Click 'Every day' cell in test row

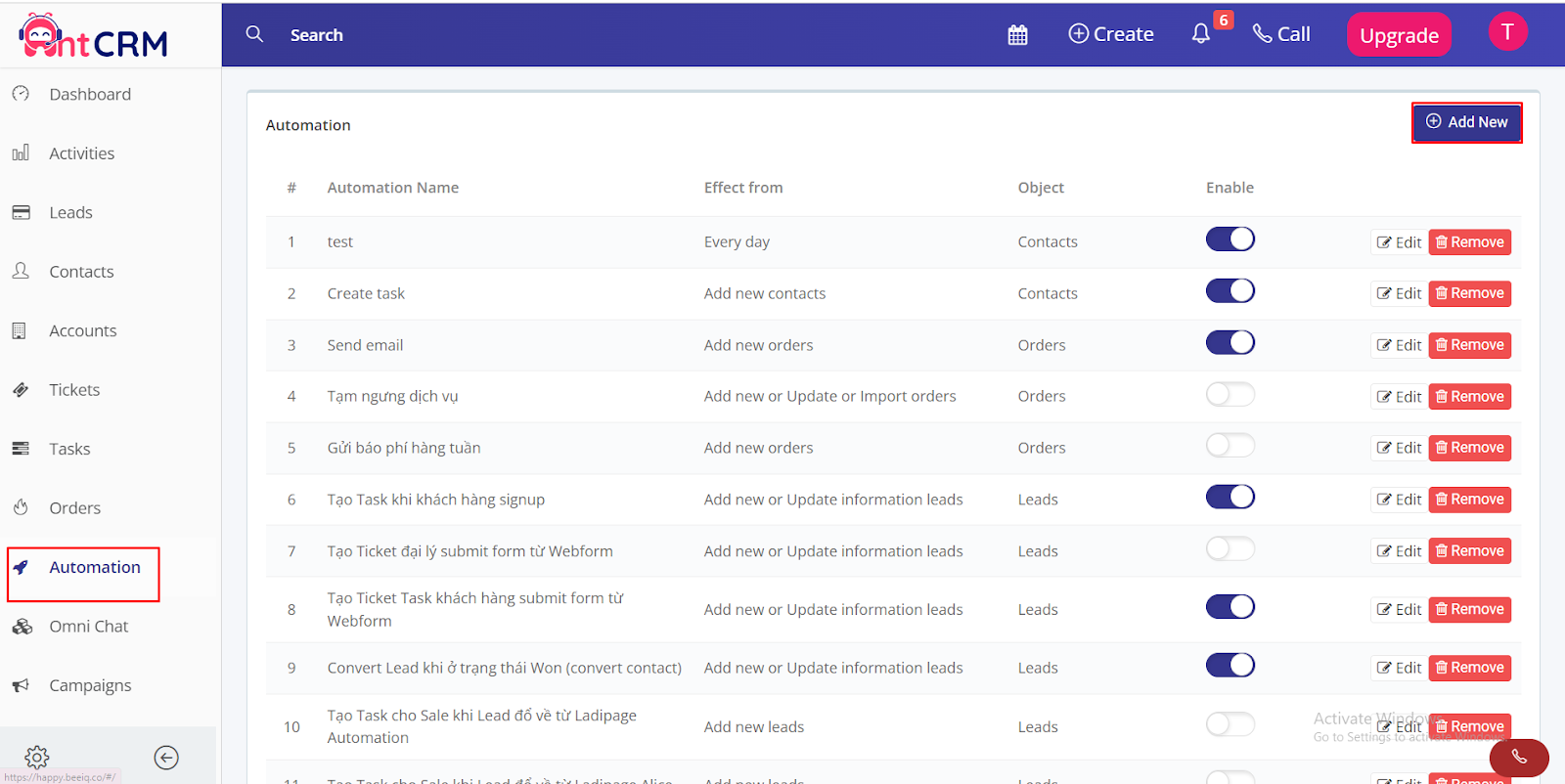point(737,242)
